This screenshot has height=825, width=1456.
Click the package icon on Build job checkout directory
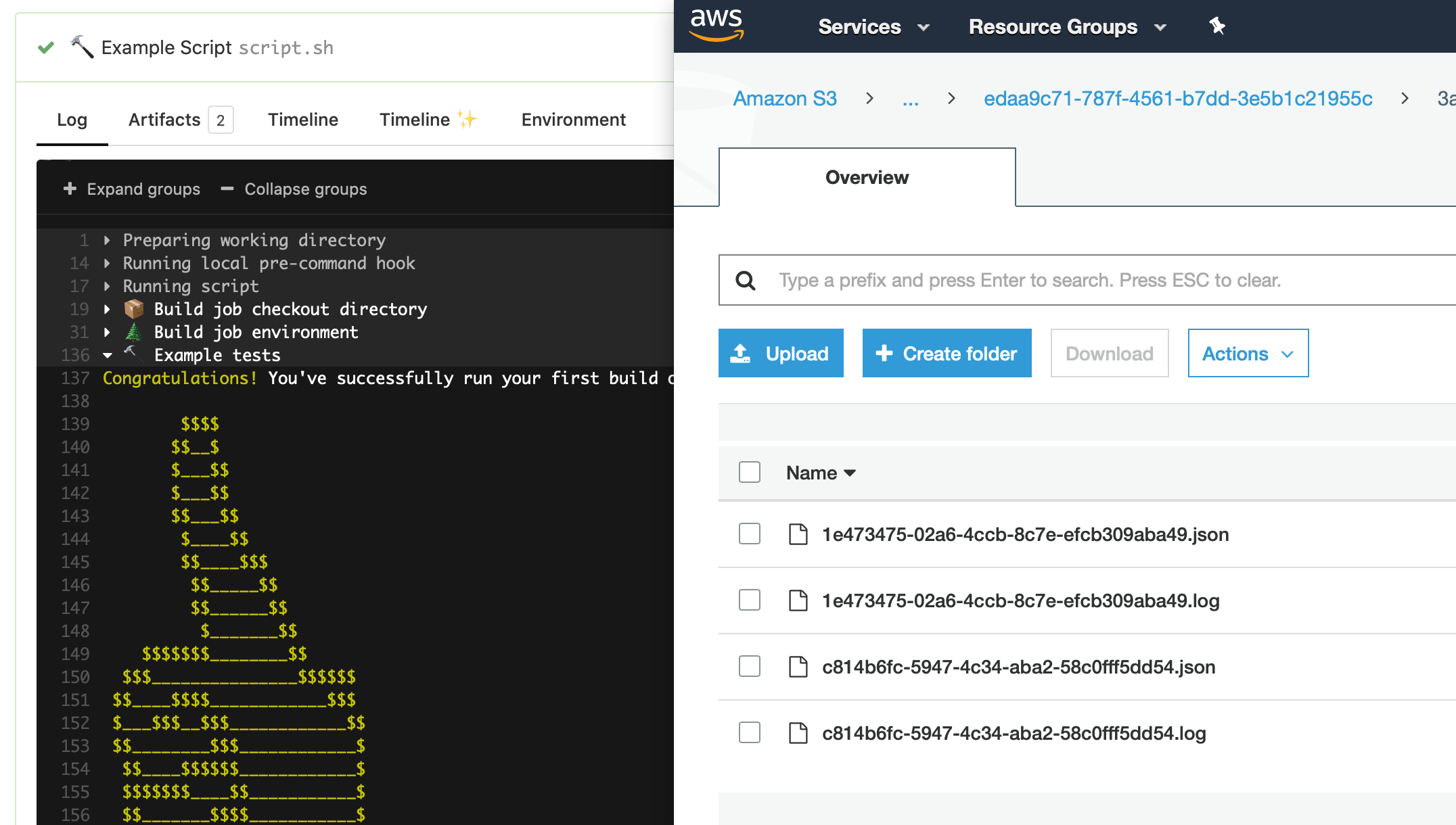(x=133, y=309)
